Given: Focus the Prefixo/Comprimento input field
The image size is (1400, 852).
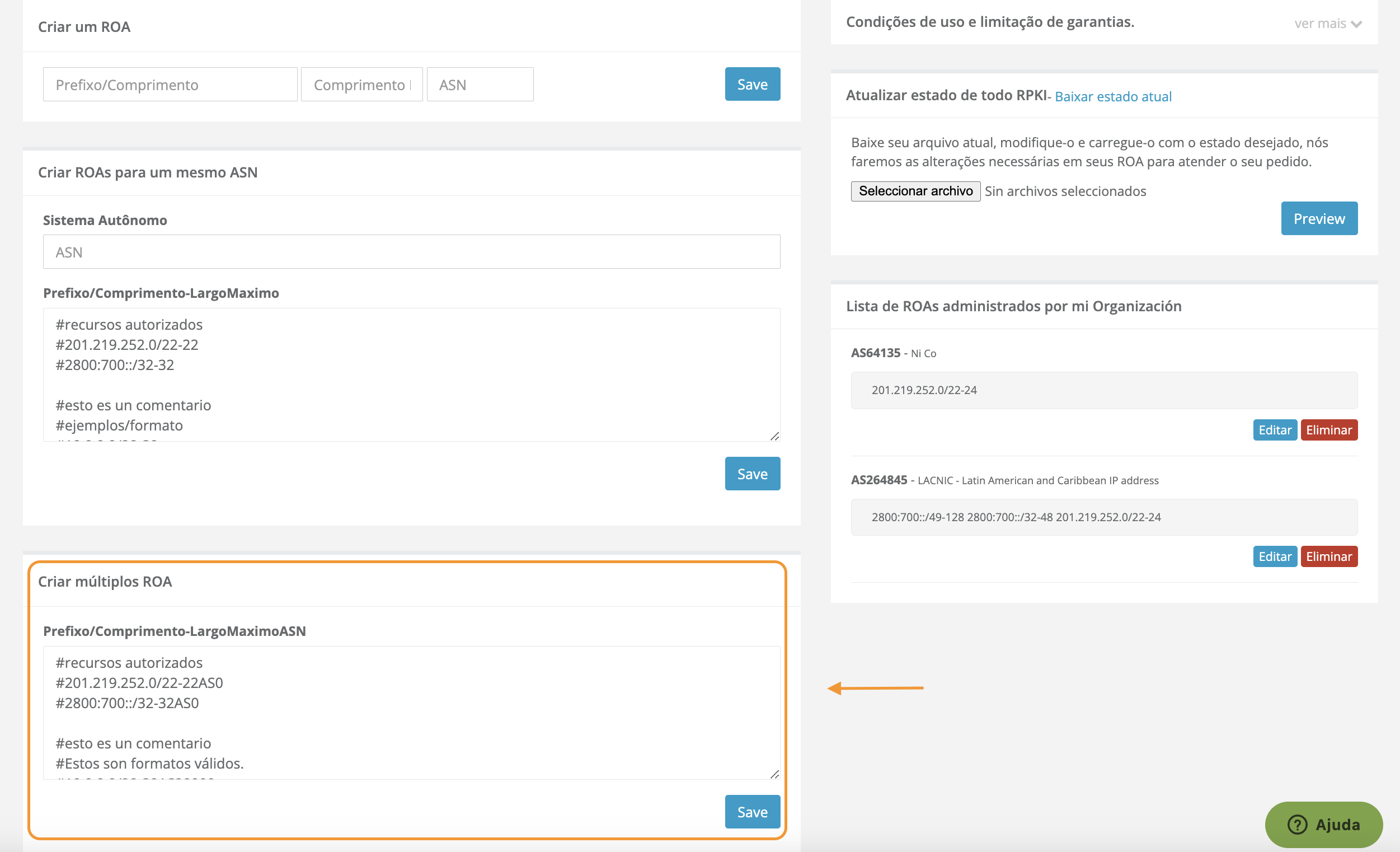Looking at the screenshot, I should pyautogui.click(x=170, y=85).
